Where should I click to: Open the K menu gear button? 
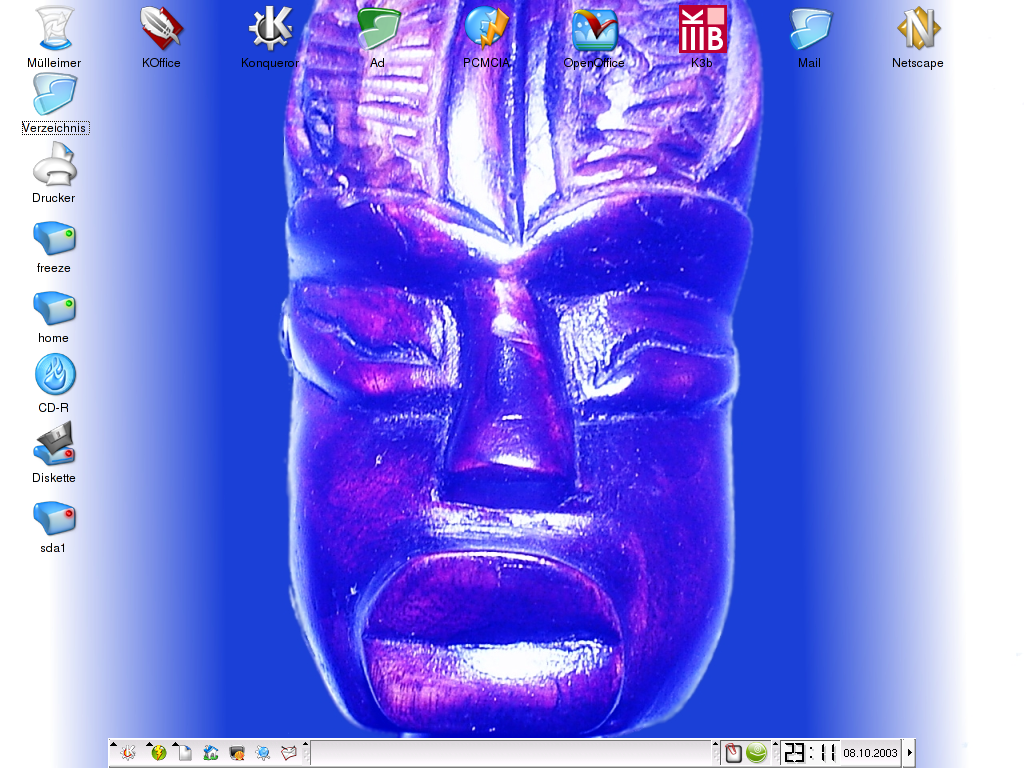pyautogui.click(x=129, y=752)
